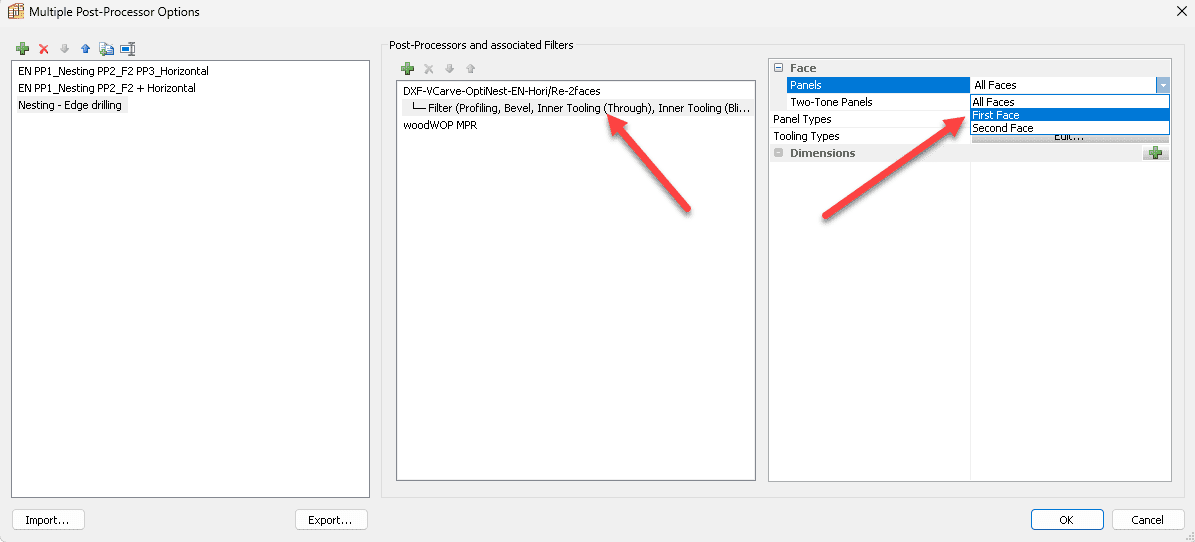Click the rename configuration icon
The width and height of the screenshot is (1195, 542).
pyautogui.click(x=127, y=48)
